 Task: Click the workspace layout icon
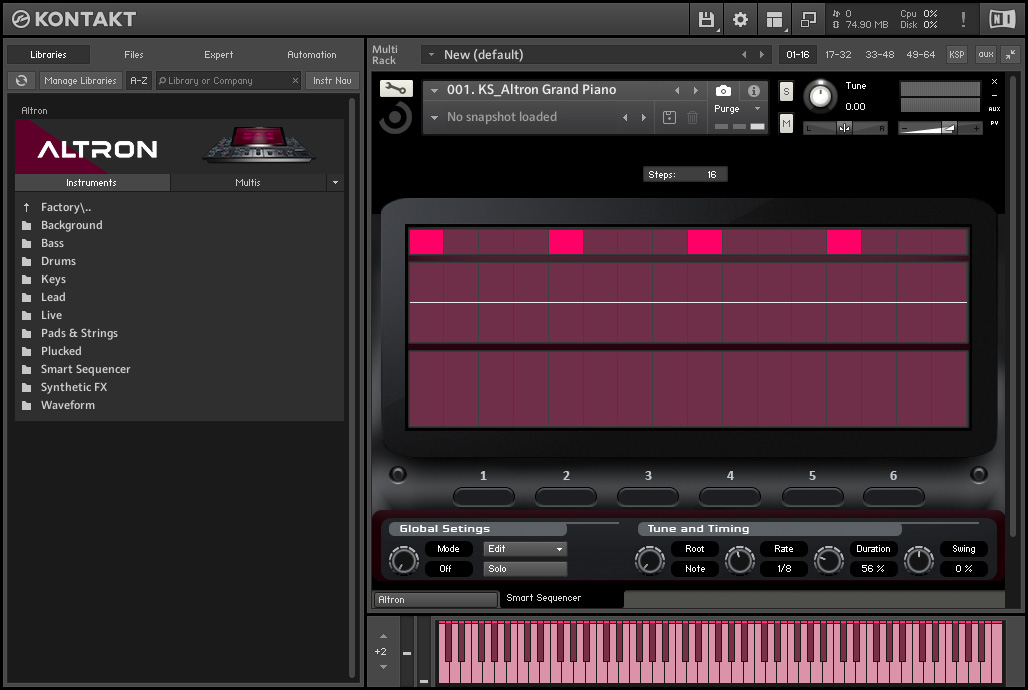773,19
